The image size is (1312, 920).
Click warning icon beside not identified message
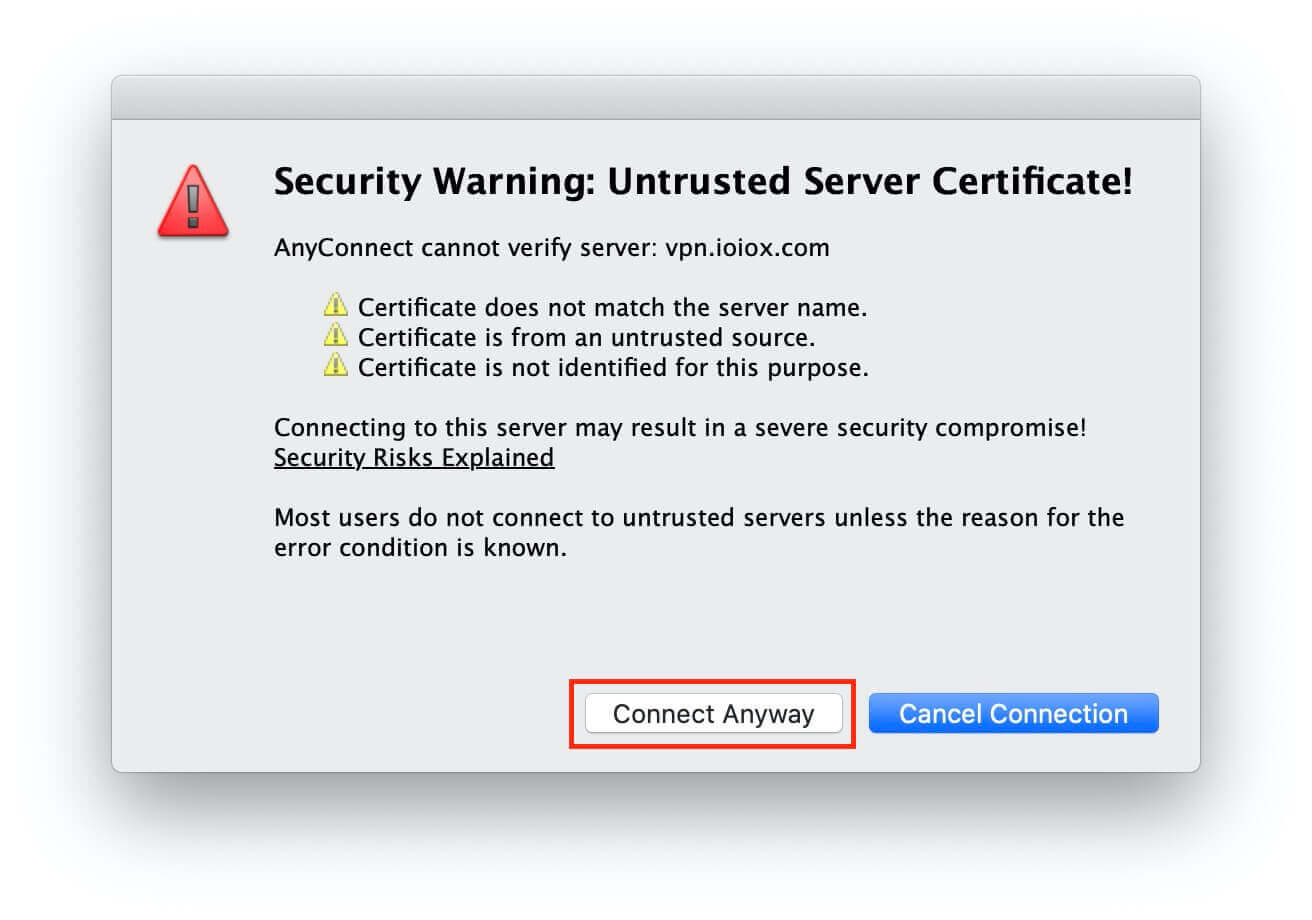click(335, 366)
